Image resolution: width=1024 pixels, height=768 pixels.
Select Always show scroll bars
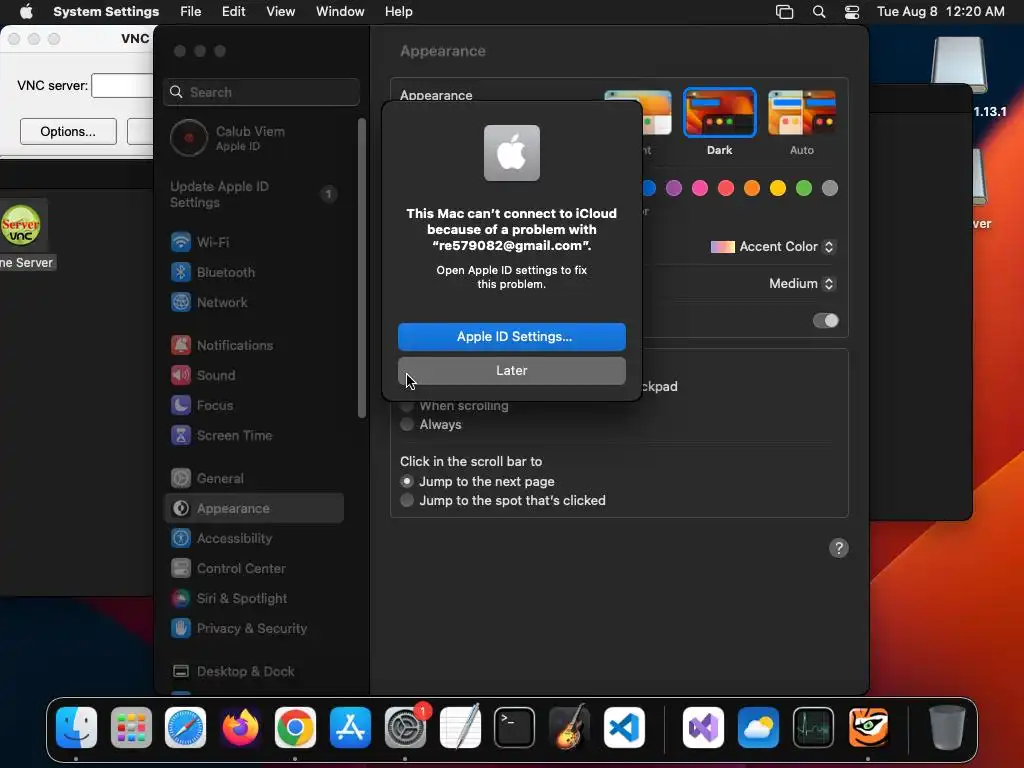407,425
